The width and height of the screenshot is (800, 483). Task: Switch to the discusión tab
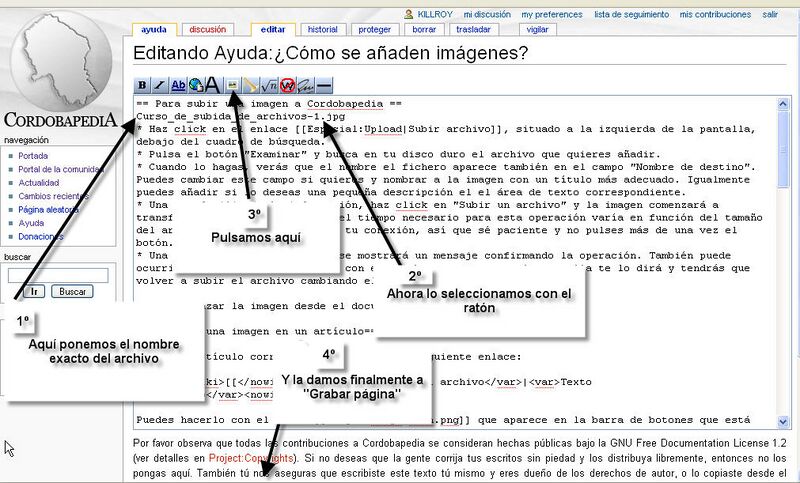click(208, 30)
